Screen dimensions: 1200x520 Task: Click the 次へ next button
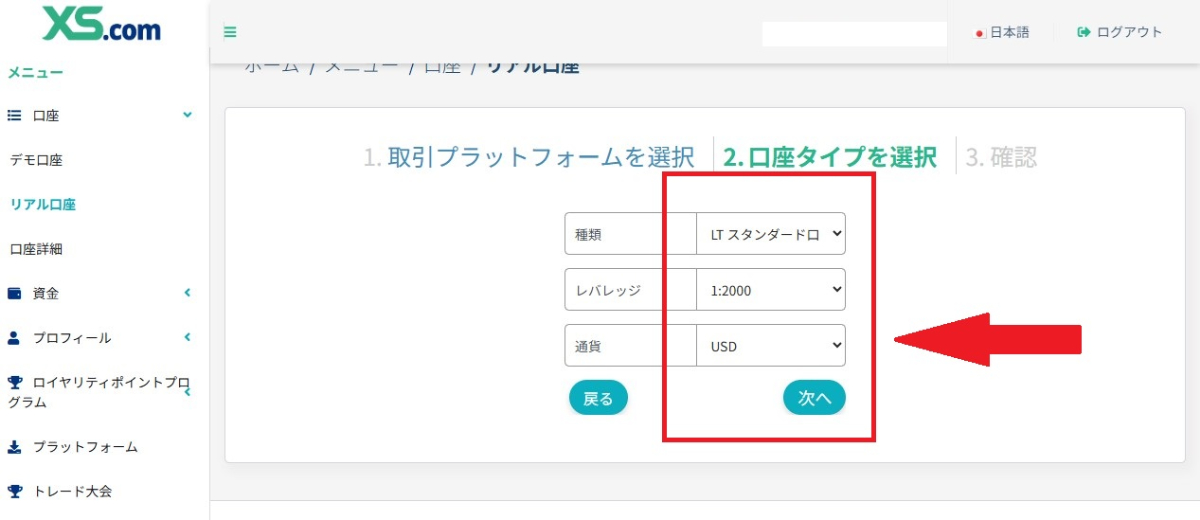[x=814, y=398]
